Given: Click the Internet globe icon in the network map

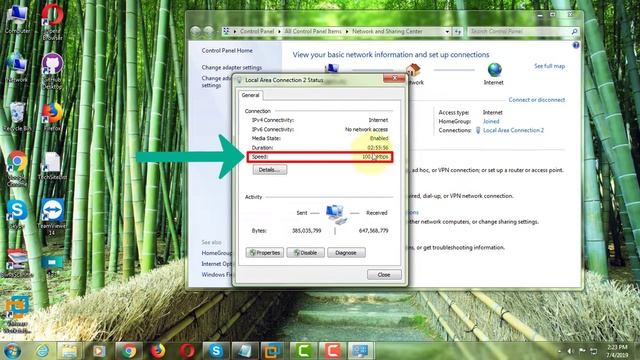Looking at the screenshot, I should coord(494,70).
